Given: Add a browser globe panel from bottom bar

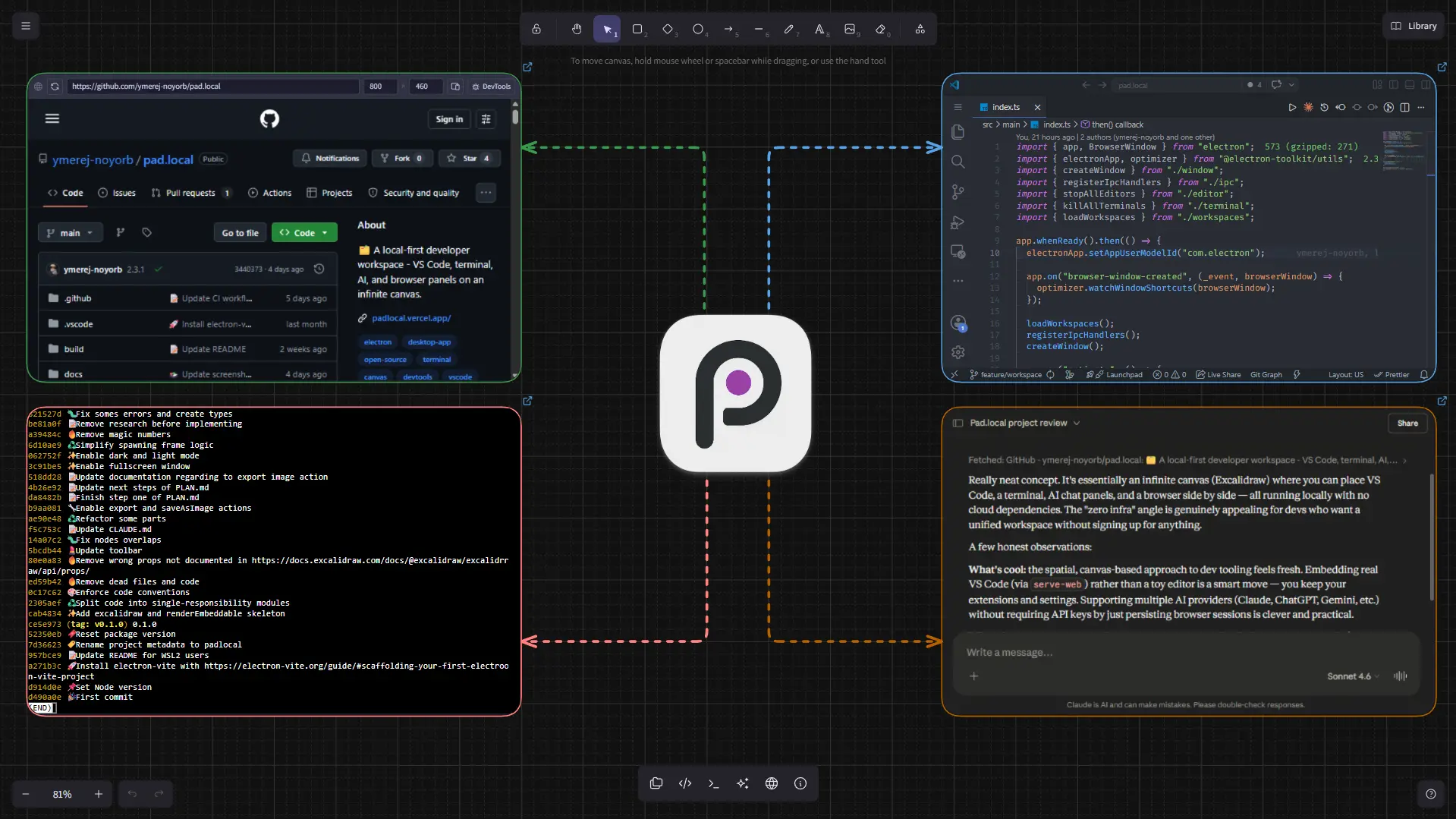Looking at the screenshot, I should click(772, 783).
